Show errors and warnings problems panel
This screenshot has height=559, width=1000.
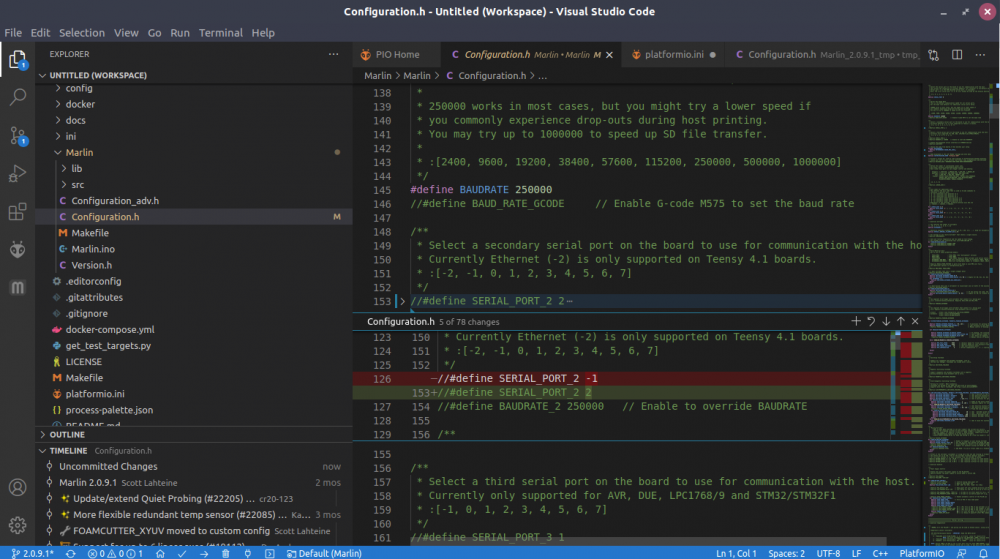(x=115, y=553)
